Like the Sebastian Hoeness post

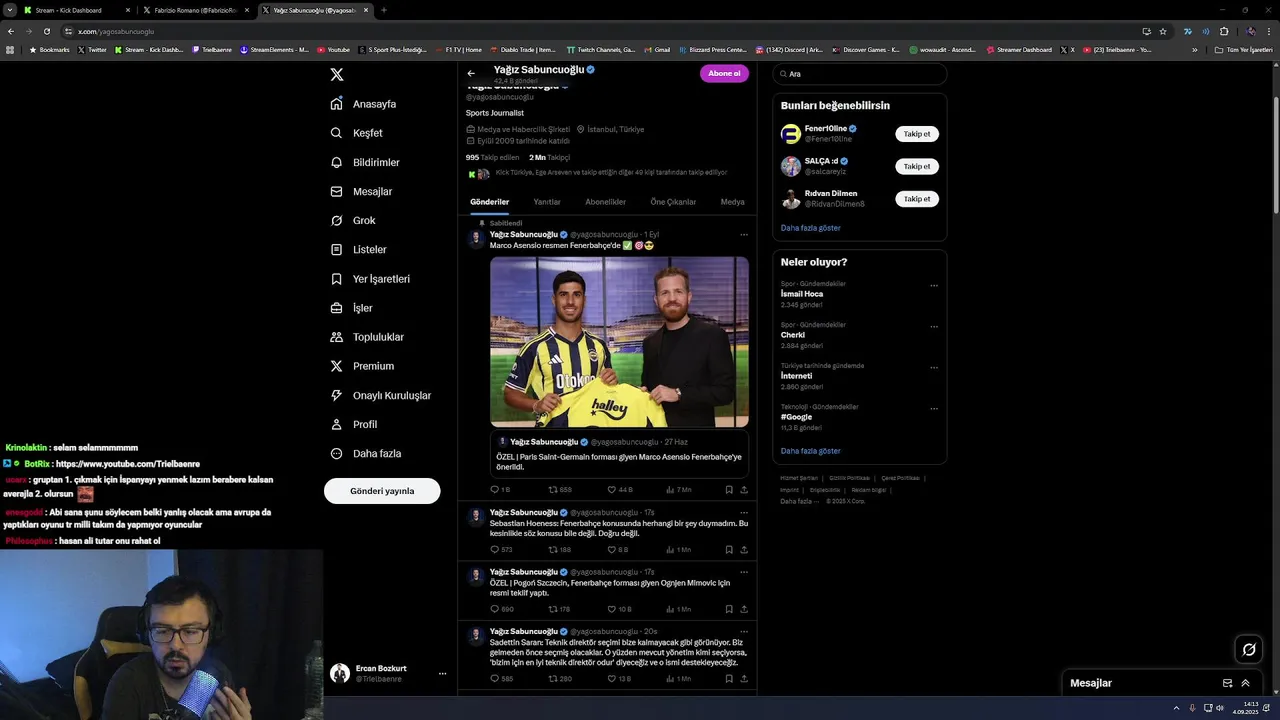[x=618, y=549]
